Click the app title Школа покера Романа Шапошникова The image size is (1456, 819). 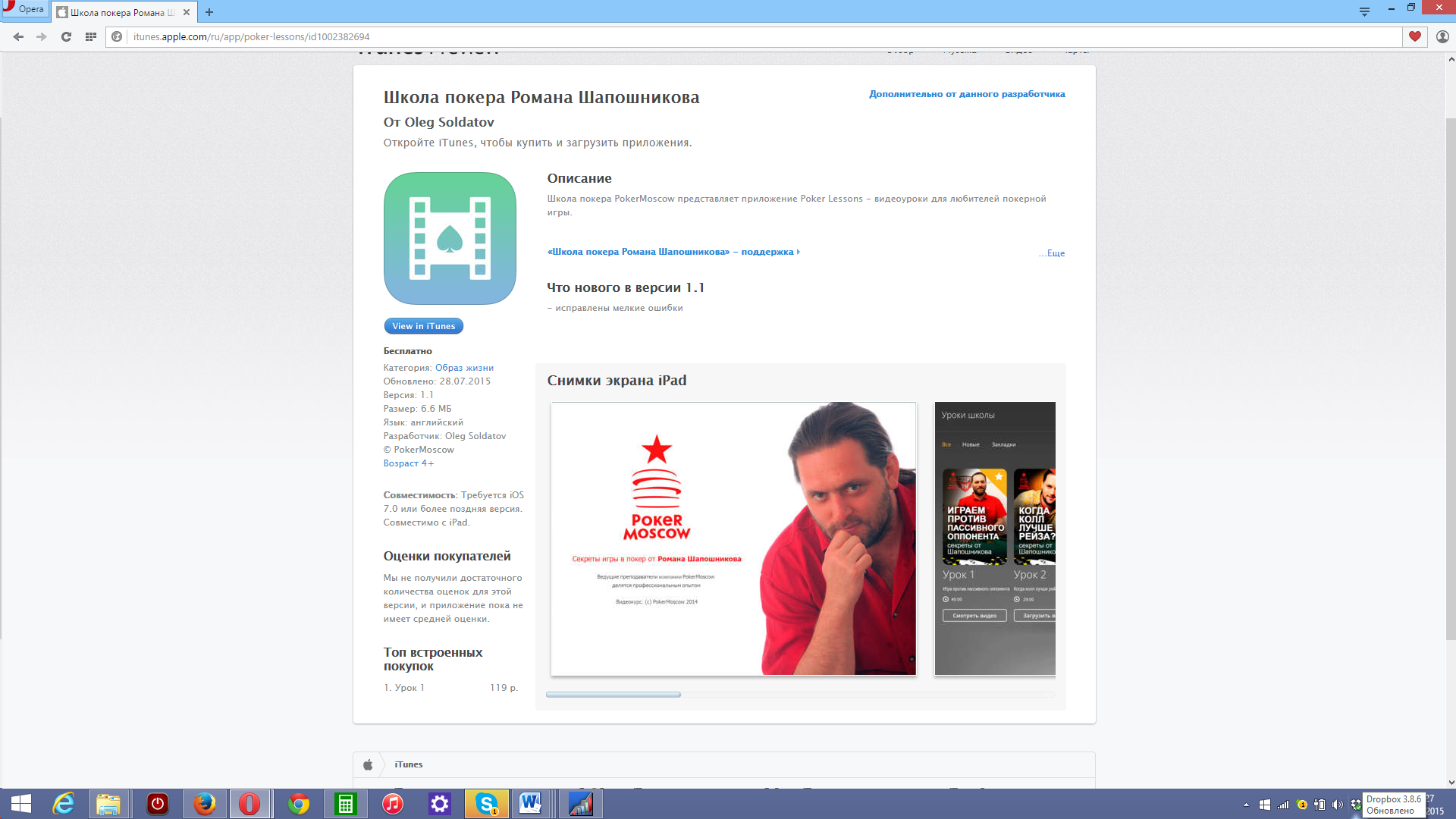[x=541, y=97]
